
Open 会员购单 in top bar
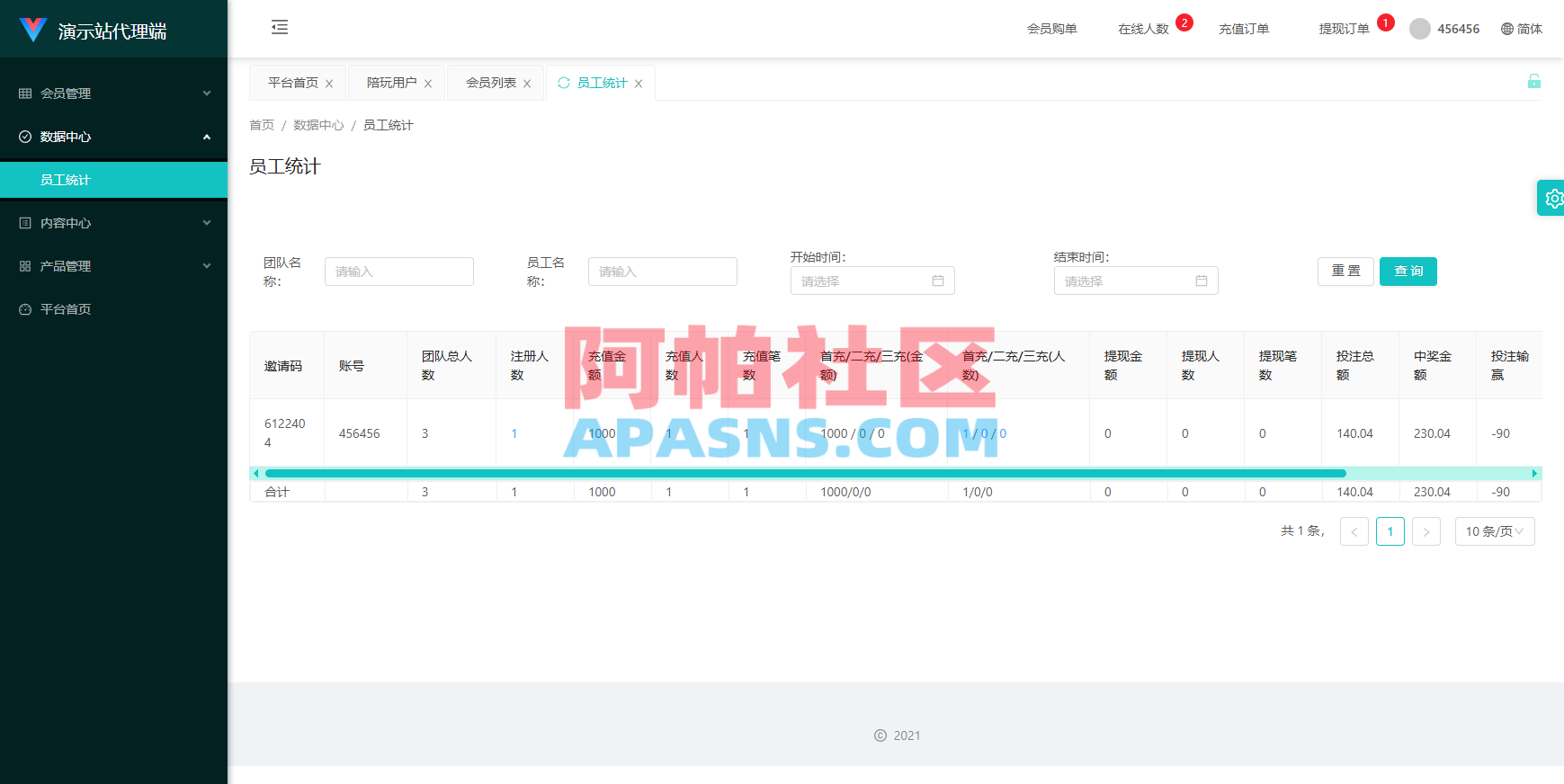pos(1052,29)
